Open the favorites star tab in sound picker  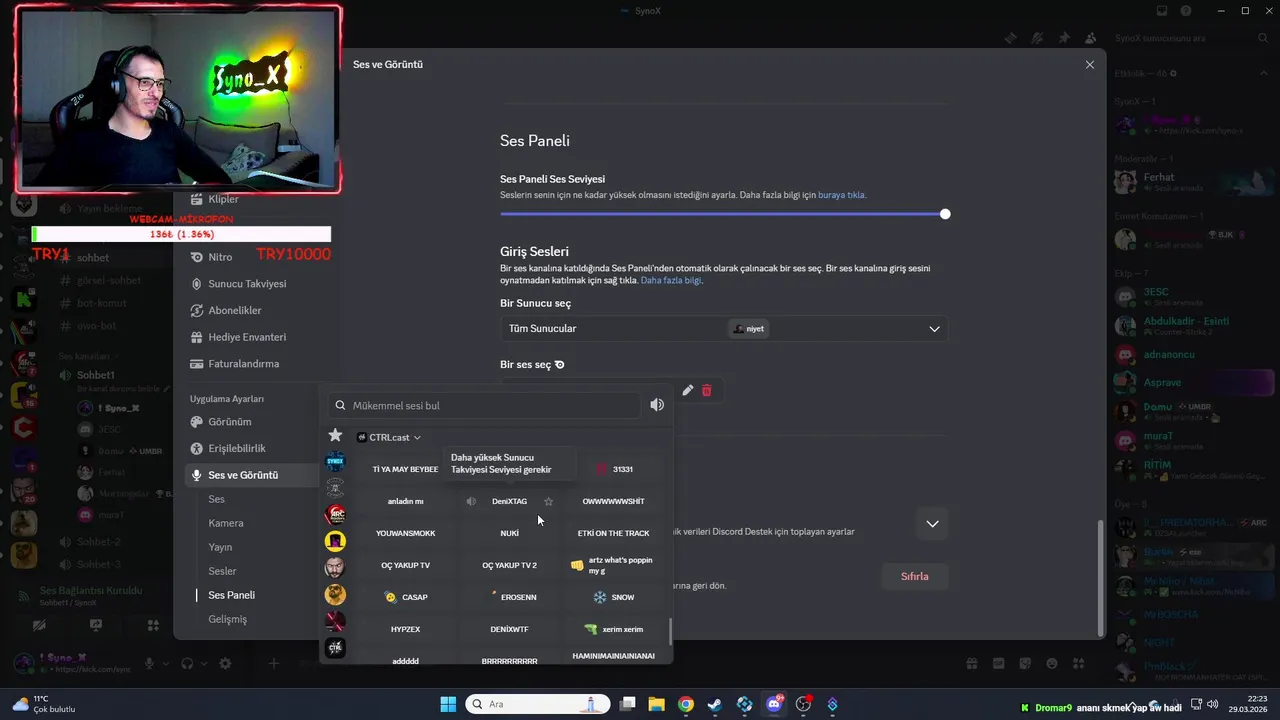point(335,436)
